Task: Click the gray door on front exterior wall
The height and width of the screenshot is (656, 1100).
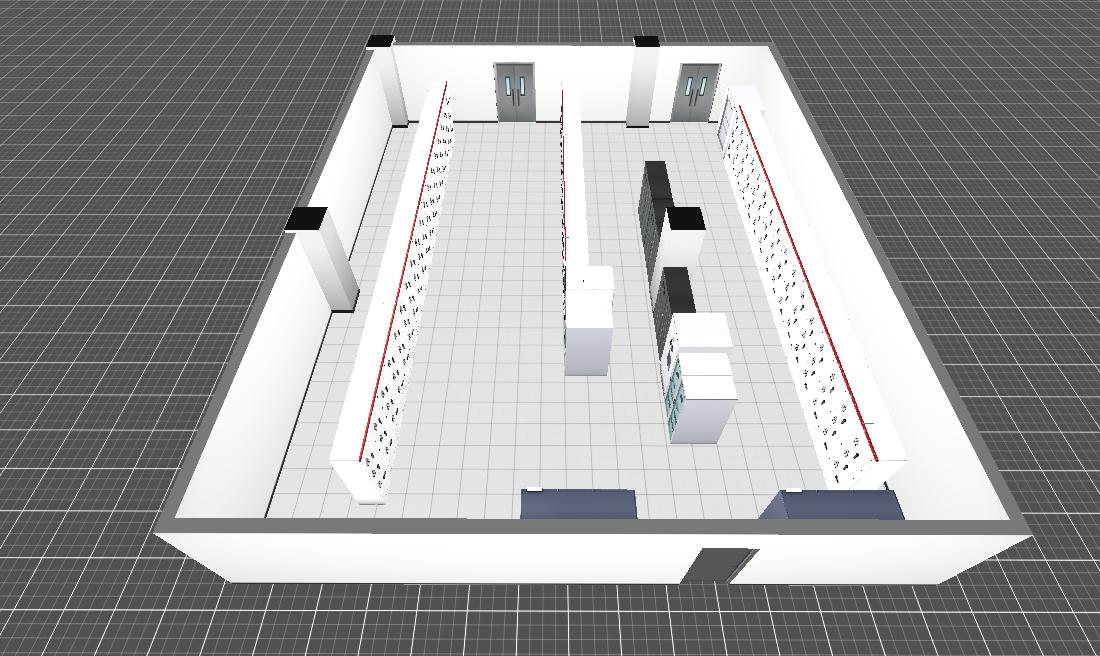Action: [720, 565]
